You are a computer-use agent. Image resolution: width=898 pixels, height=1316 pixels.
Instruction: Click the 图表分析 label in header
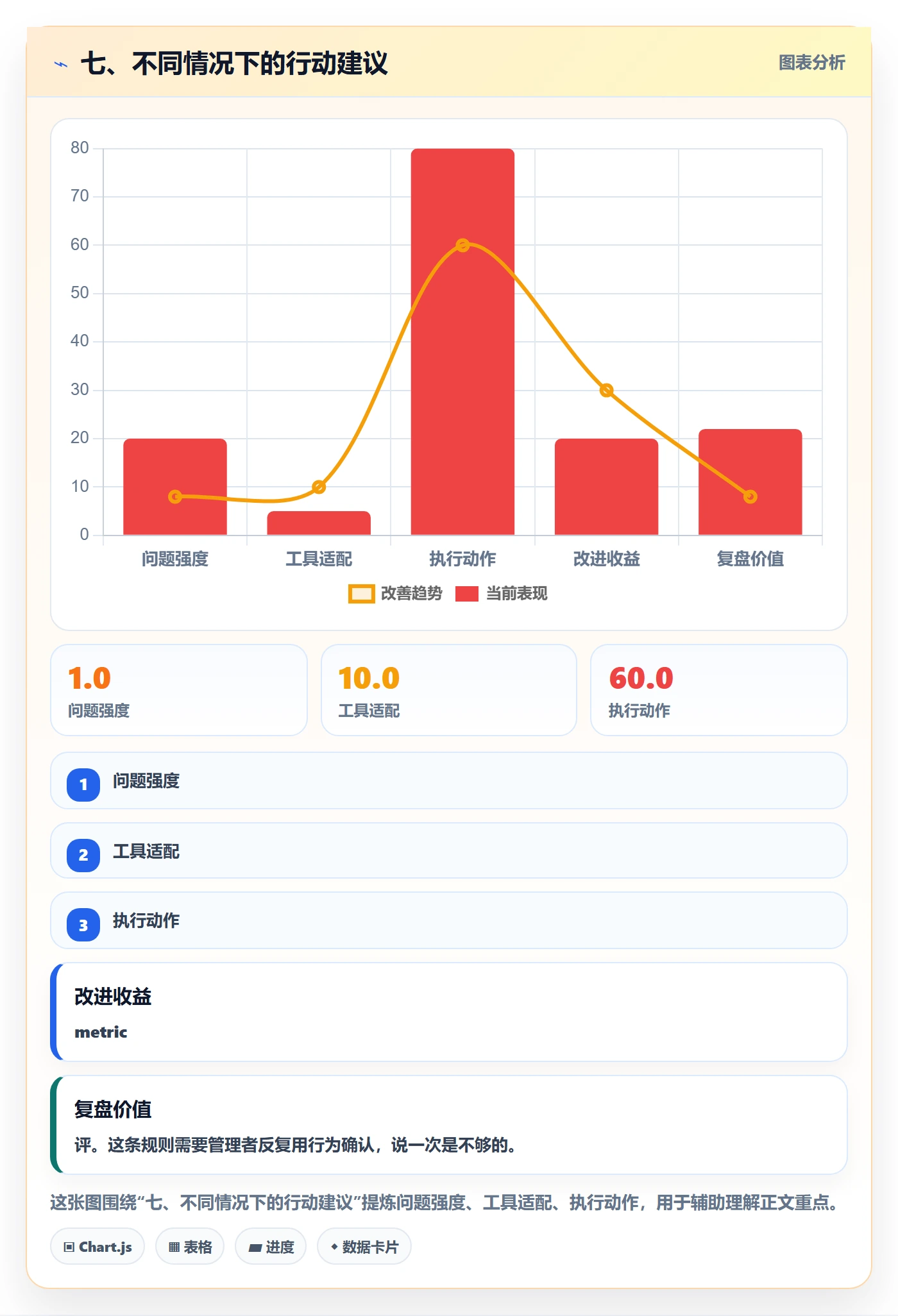811,63
